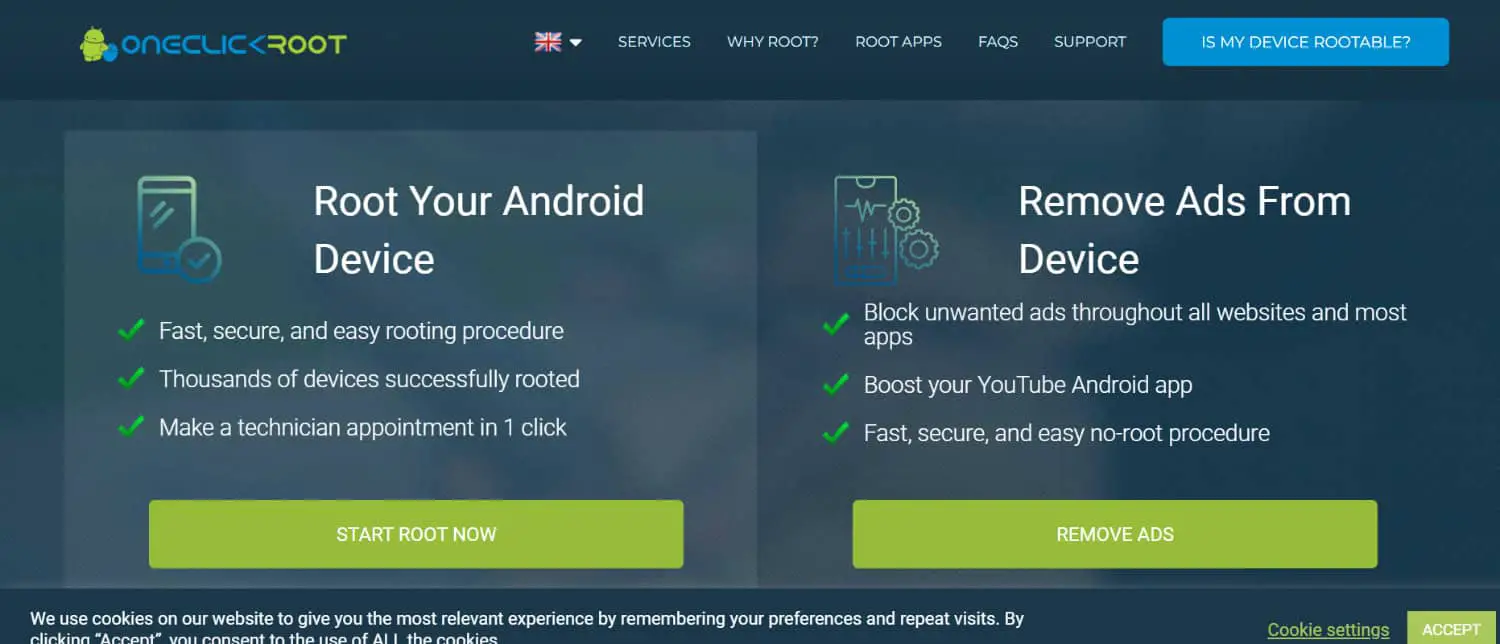Click checkmark beside Thousands of devices rooted

pyautogui.click(x=131, y=378)
